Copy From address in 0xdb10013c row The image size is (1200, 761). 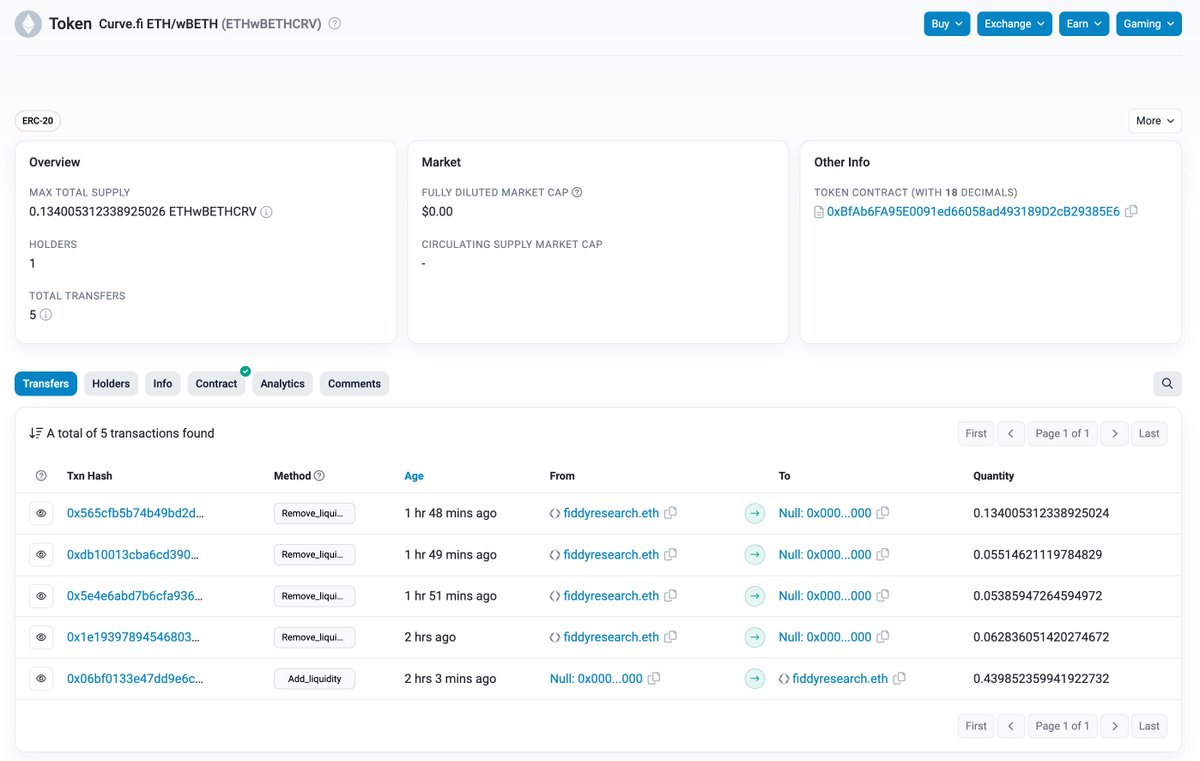[x=671, y=554]
